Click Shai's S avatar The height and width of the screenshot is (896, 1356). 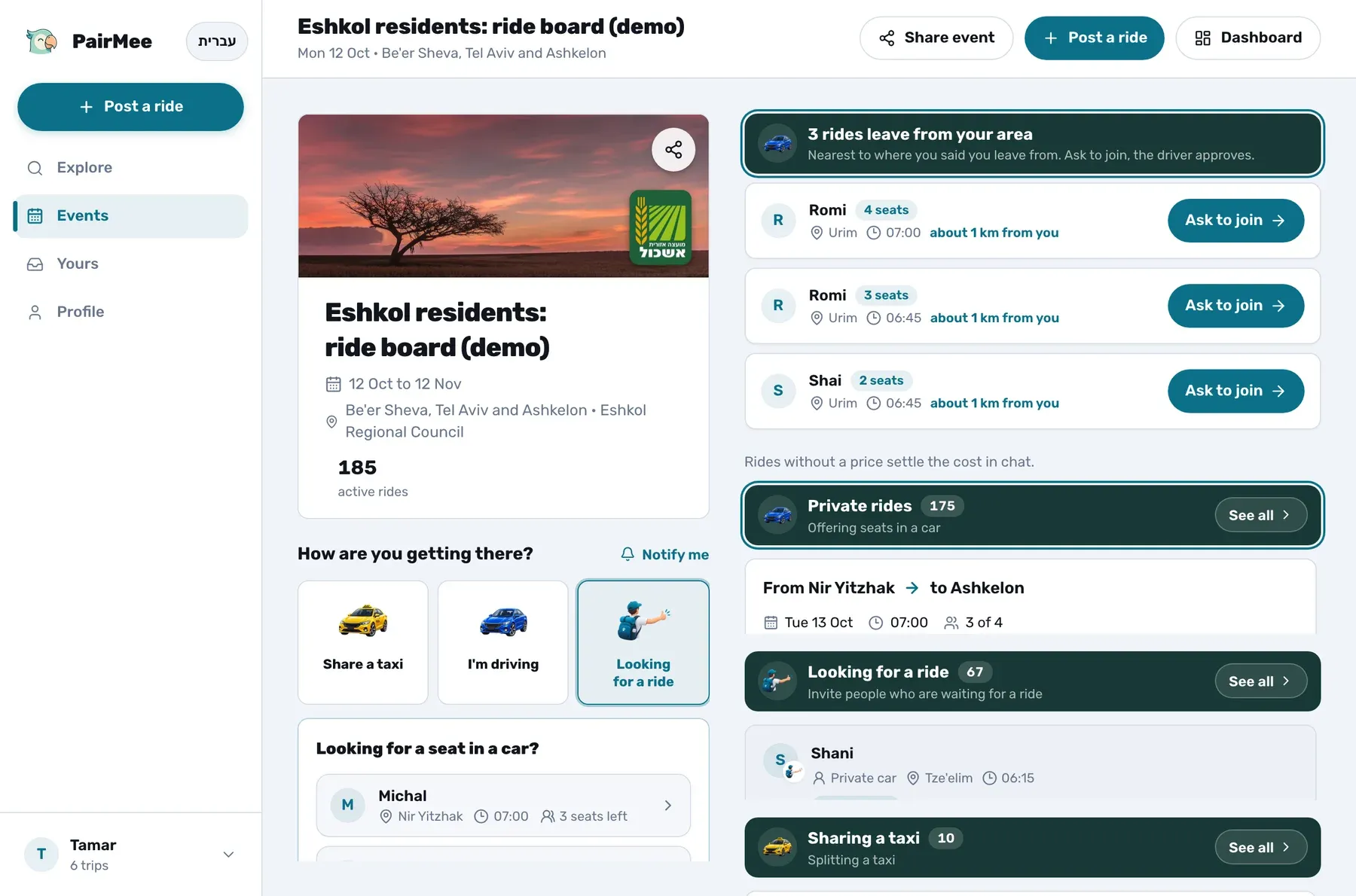[x=778, y=391]
